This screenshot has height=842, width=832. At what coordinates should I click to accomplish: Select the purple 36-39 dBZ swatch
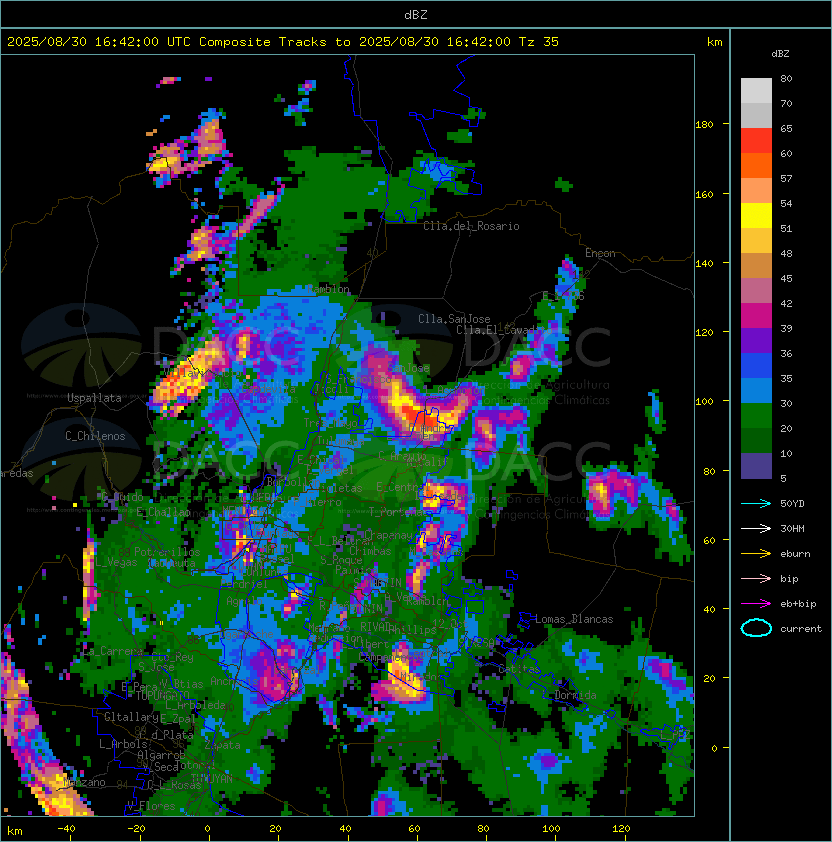tap(756, 341)
